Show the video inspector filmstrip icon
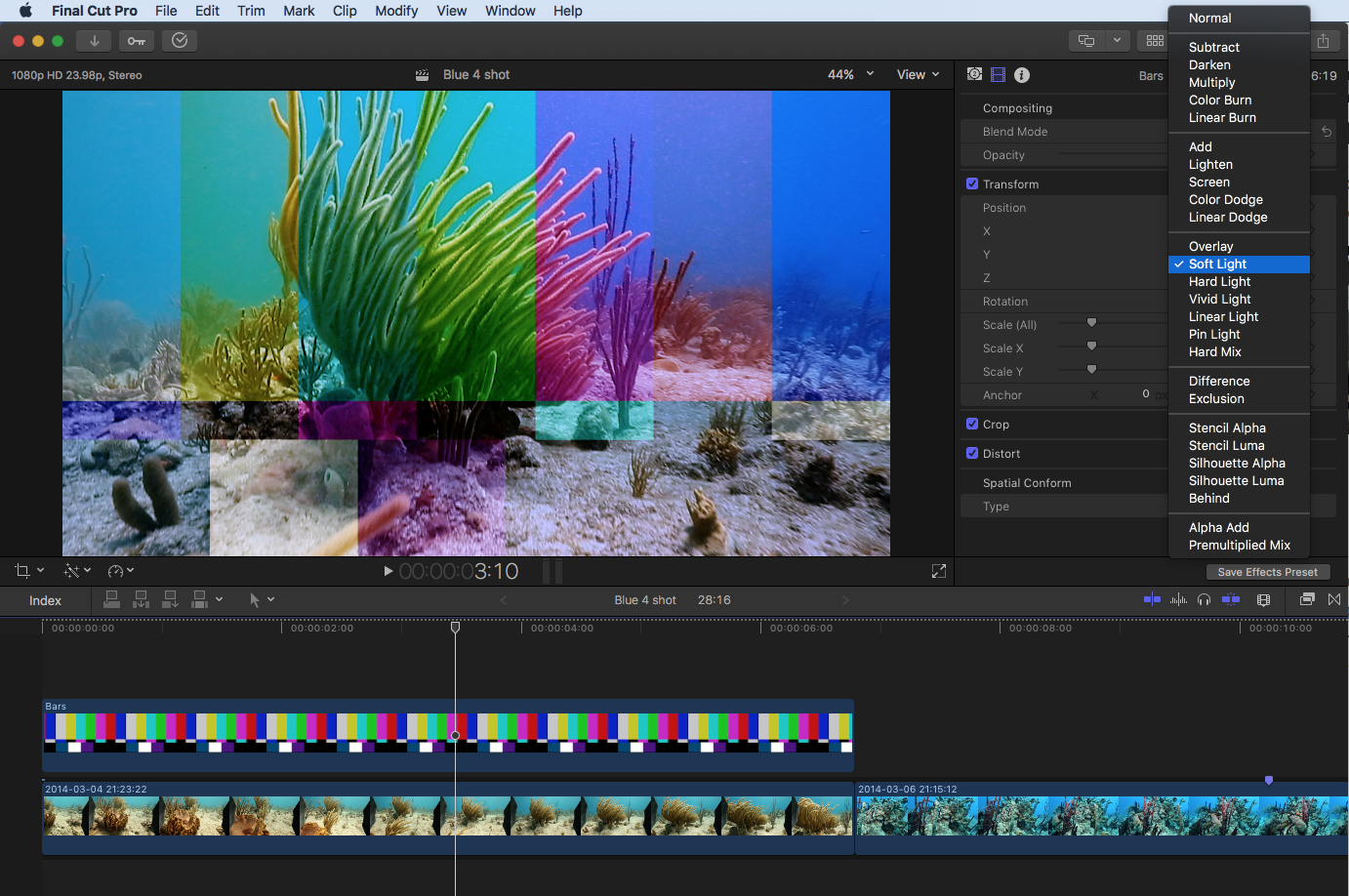1349x896 pixels. pos(998,74)
